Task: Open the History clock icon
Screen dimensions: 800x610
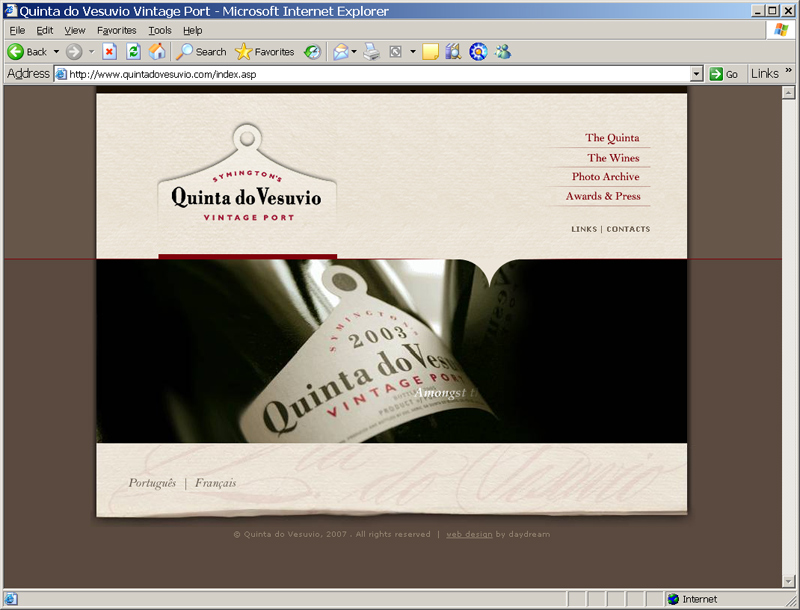Action: tap(312, 52)
